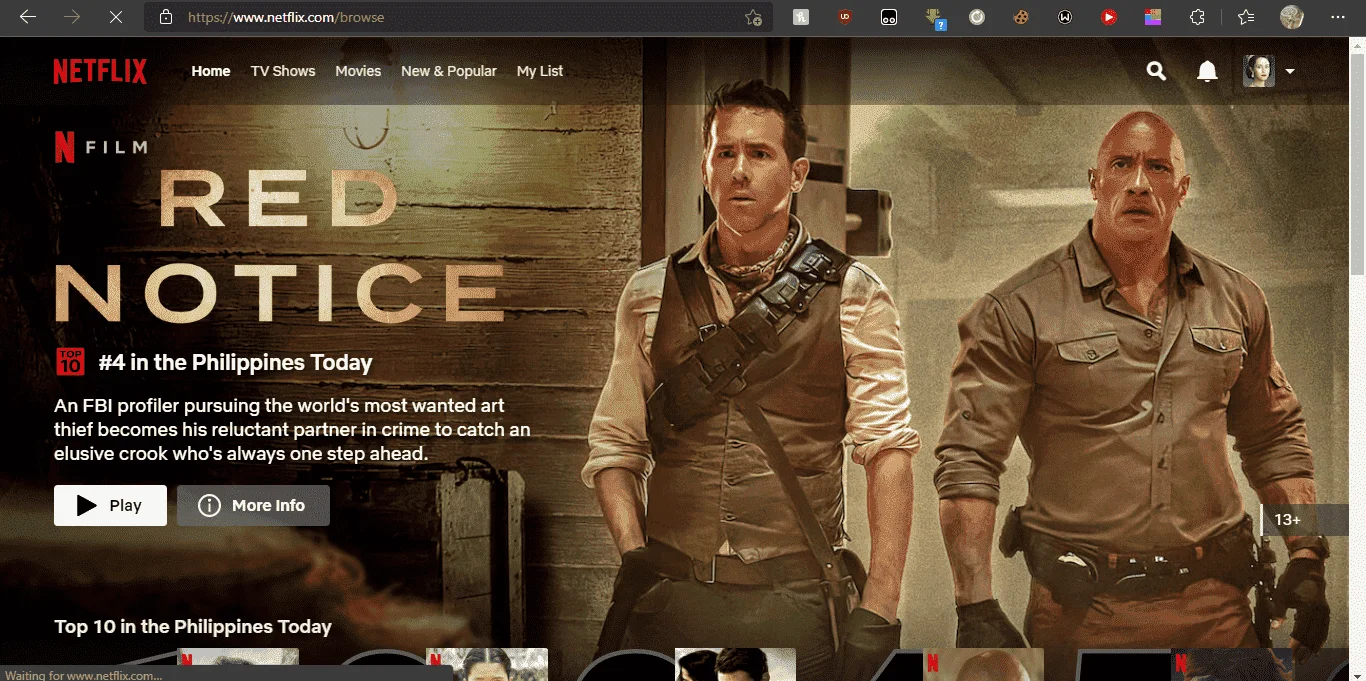
Task: Open My List
Action: pos(540,71)
